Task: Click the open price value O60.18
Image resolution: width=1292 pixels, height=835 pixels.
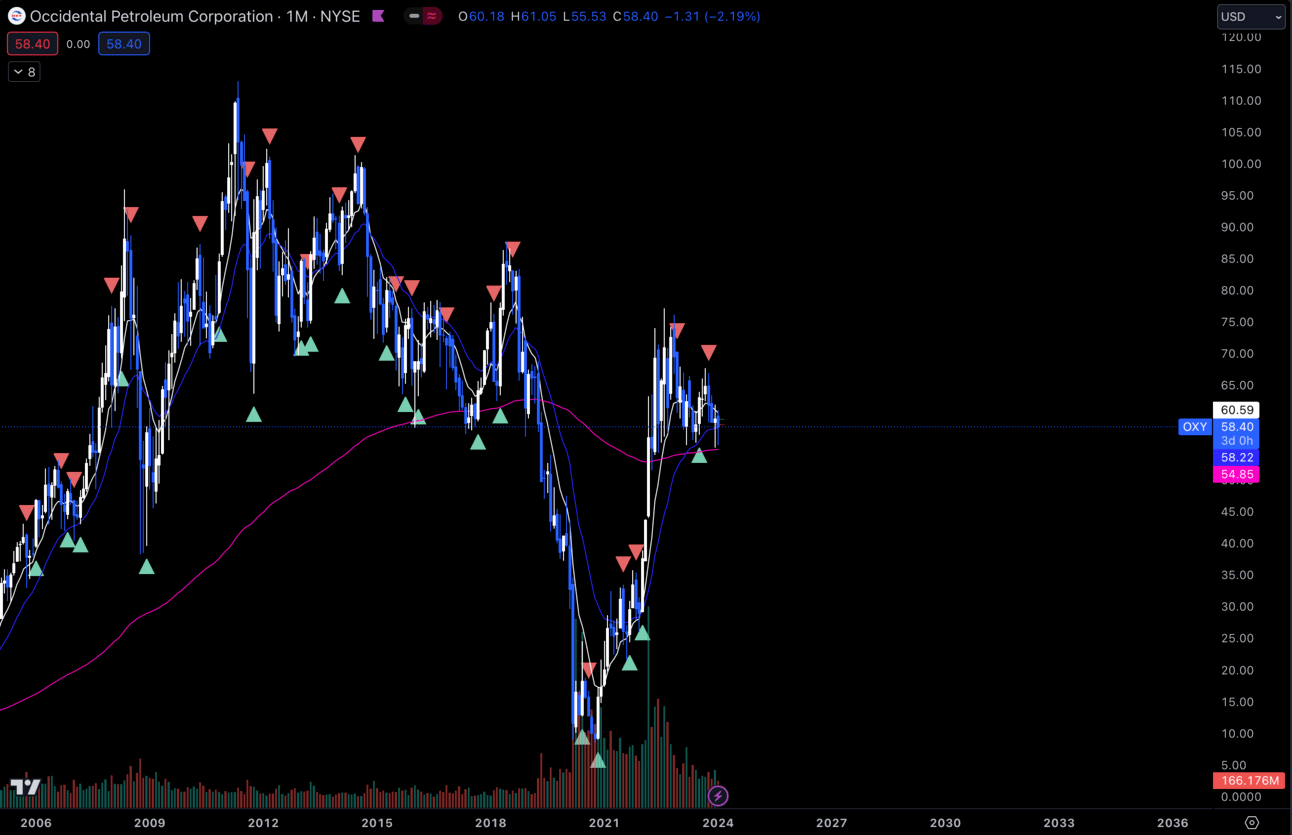Action: pos(482,16)
